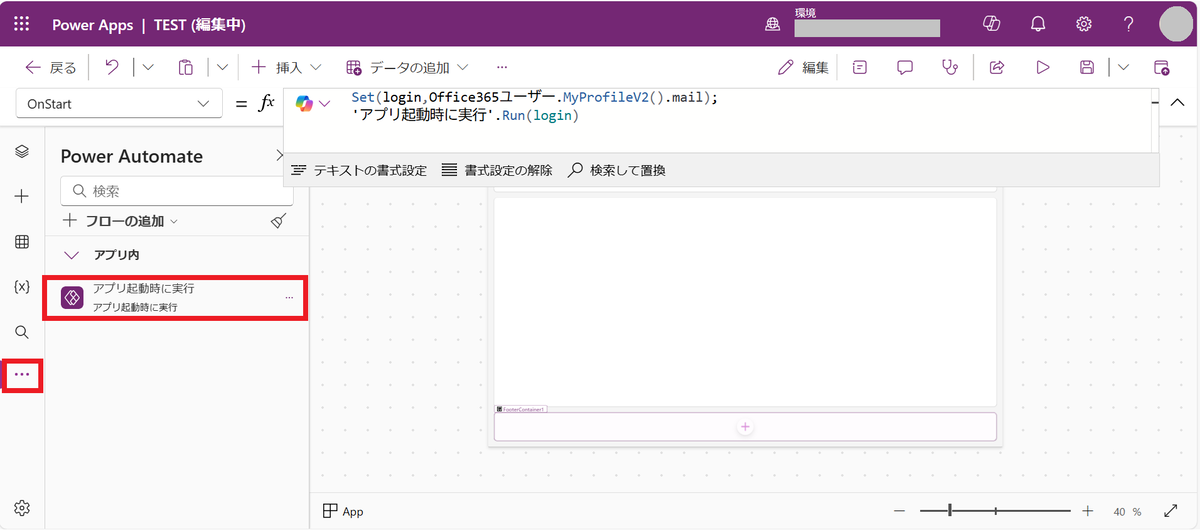Viewport: 1200px width, 530px height.
Task: Expand the save options dropdown
Action: 1123,67
